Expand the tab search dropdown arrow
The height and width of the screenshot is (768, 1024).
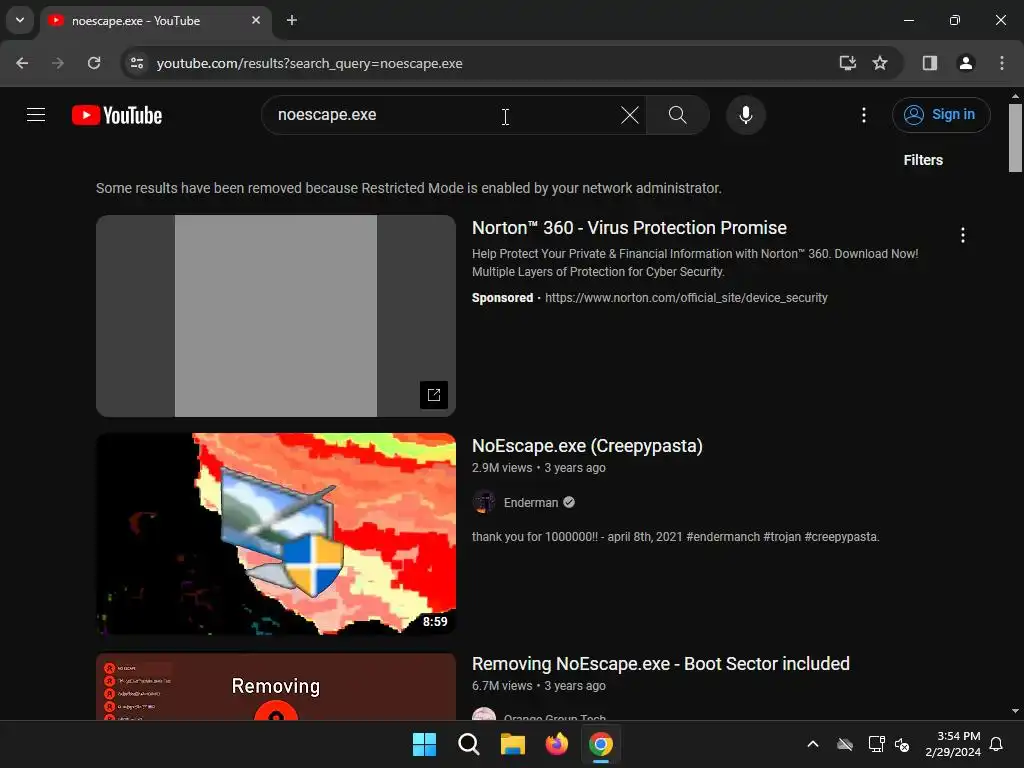click(20, 20)
